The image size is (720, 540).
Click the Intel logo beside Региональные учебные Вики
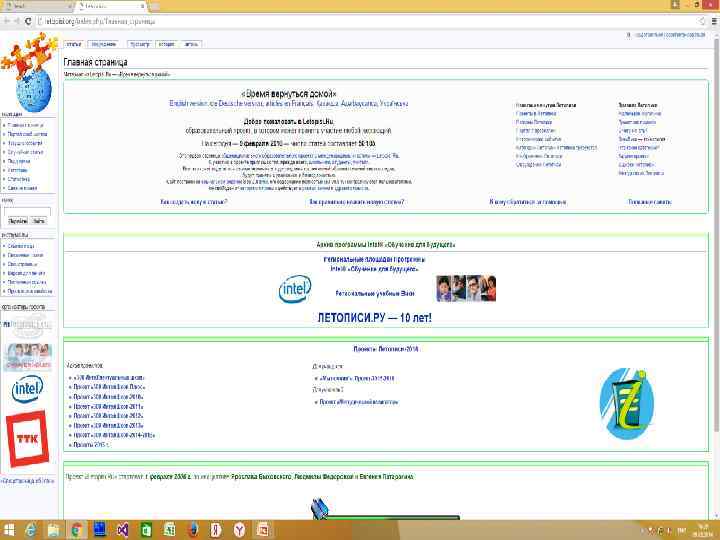coord(295,288)
